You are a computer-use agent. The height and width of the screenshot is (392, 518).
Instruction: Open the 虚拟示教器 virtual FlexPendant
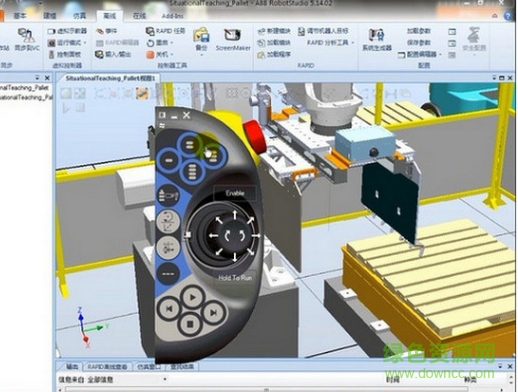click(67, 31)
